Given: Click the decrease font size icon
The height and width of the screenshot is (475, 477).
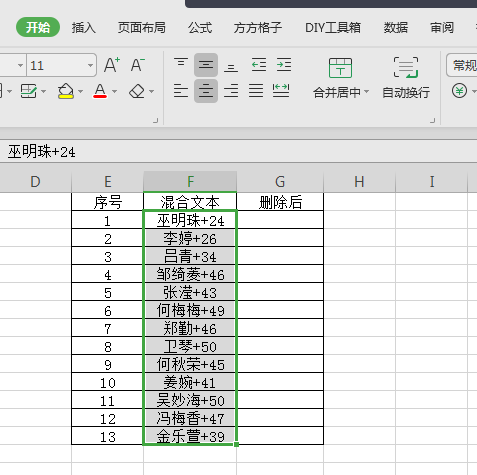Looking at the screenshot, I should coord(137,65).
